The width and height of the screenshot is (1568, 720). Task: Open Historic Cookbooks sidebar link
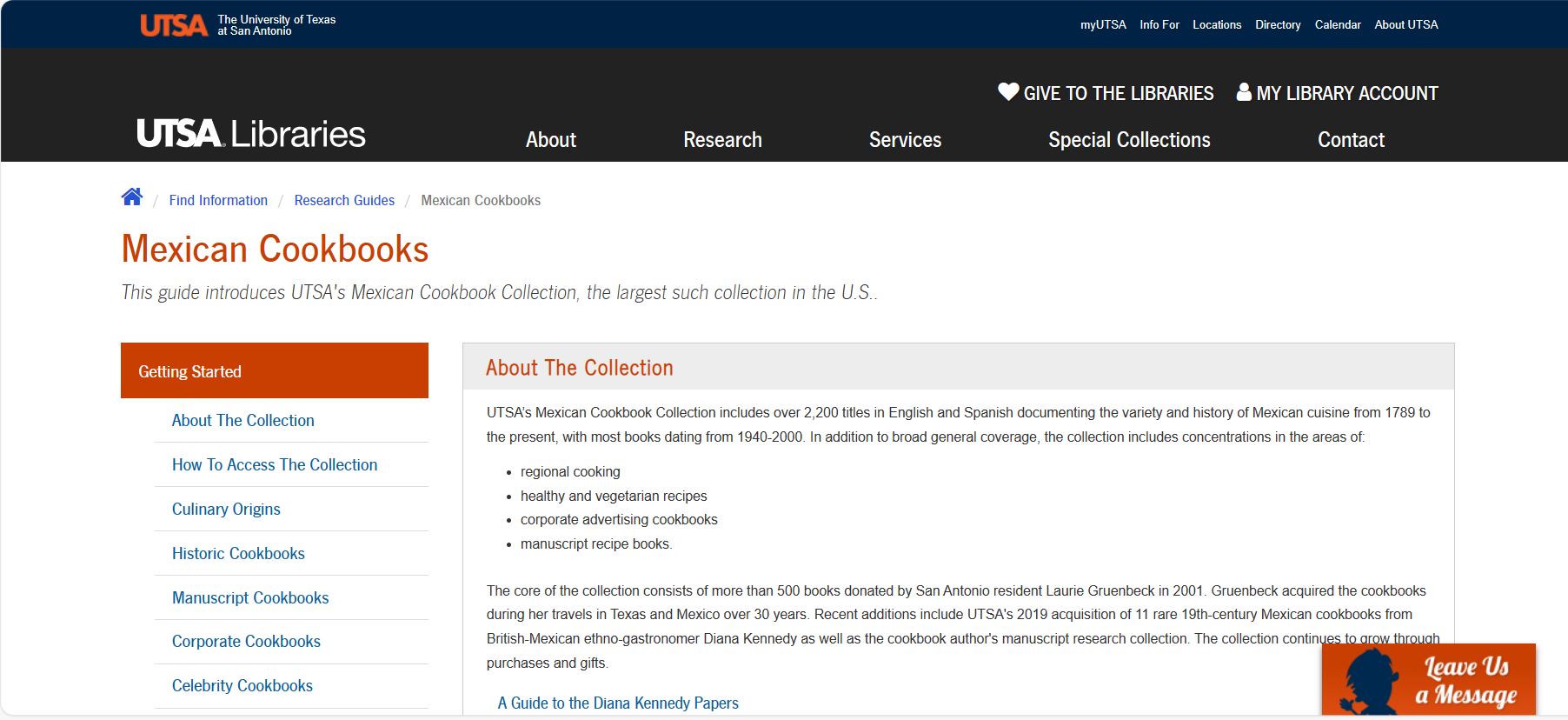[238, 553]
